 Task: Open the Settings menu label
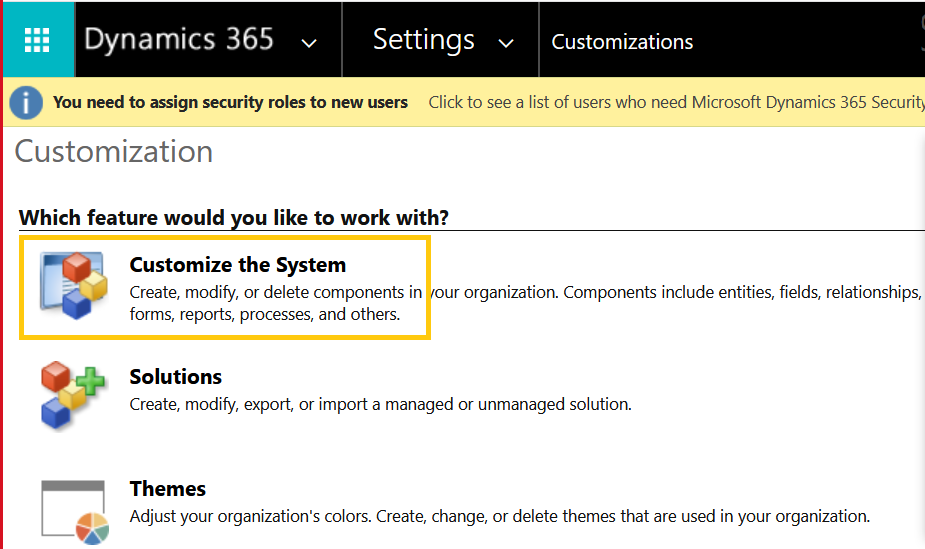pos(423,40)
